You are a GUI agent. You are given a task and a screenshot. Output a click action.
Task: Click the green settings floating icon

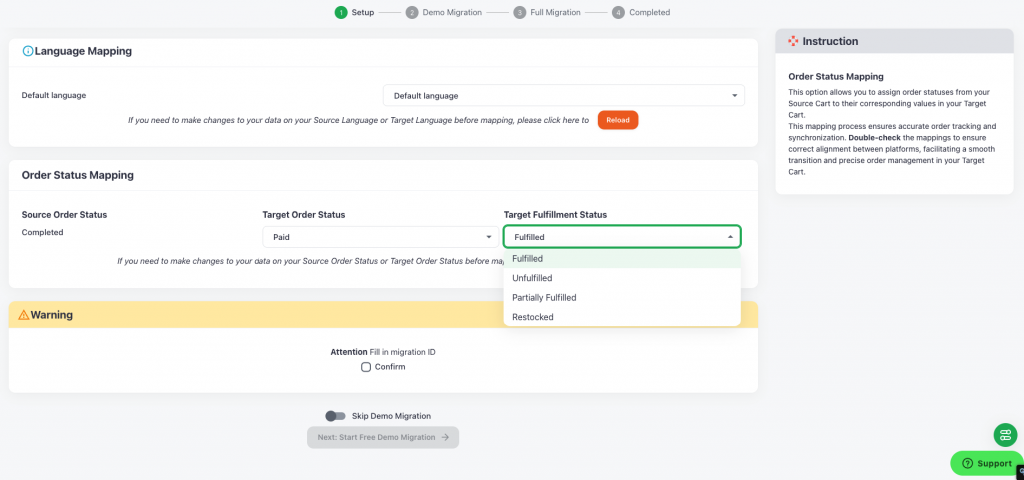[x=1004, y=435]
